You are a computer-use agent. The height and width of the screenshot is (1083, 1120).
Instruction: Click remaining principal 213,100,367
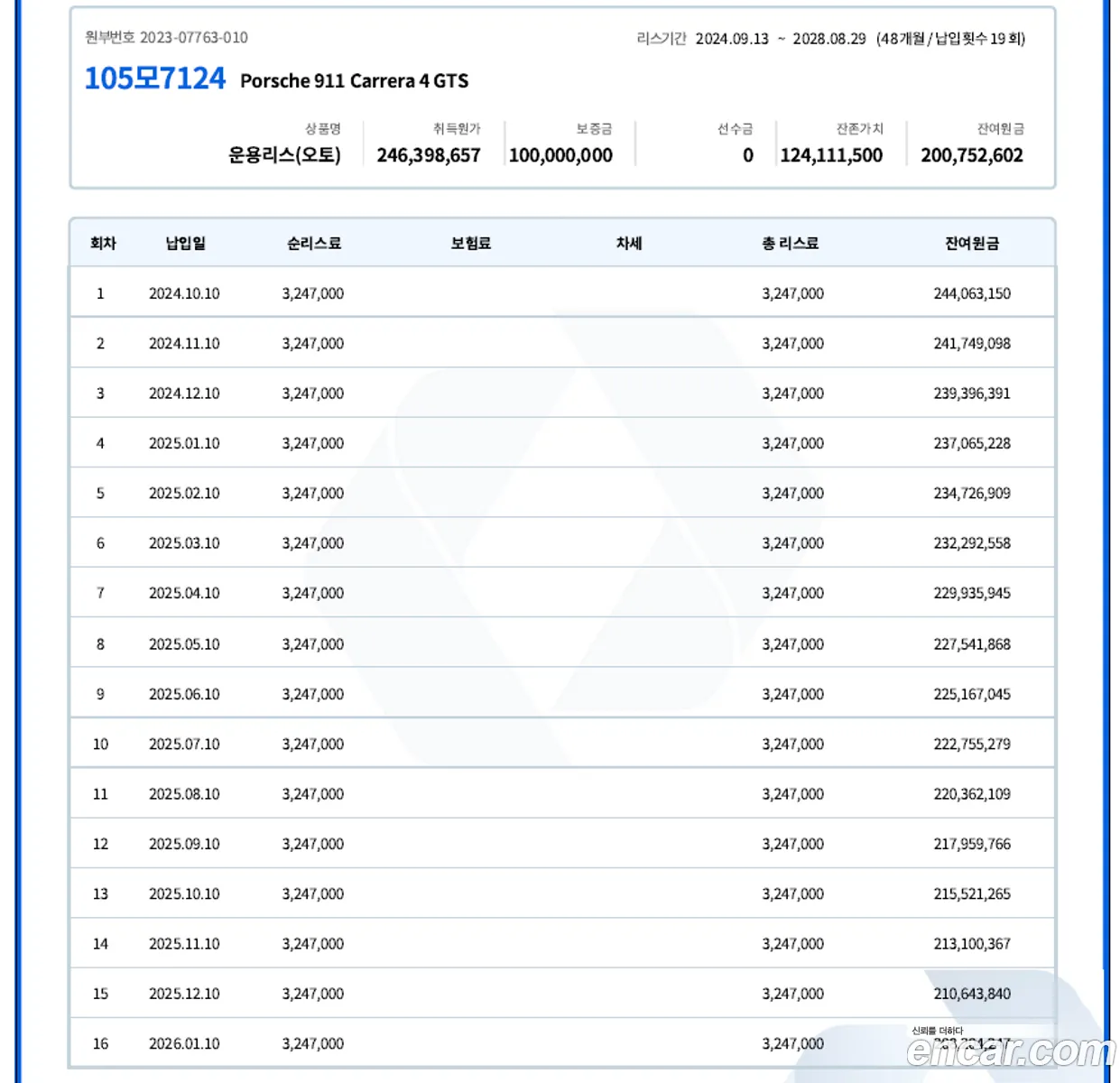[972, 944]
